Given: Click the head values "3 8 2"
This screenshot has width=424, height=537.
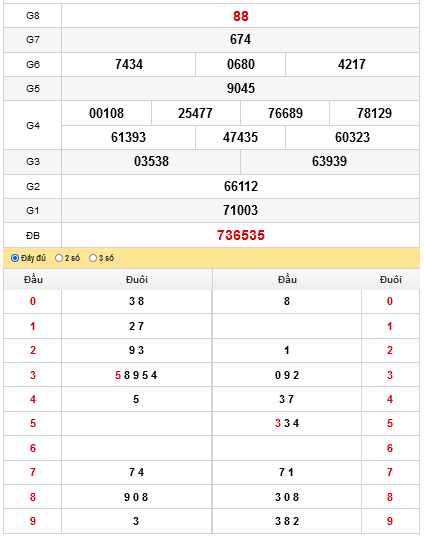Looking at the screenshot, I should coord(287,521).
